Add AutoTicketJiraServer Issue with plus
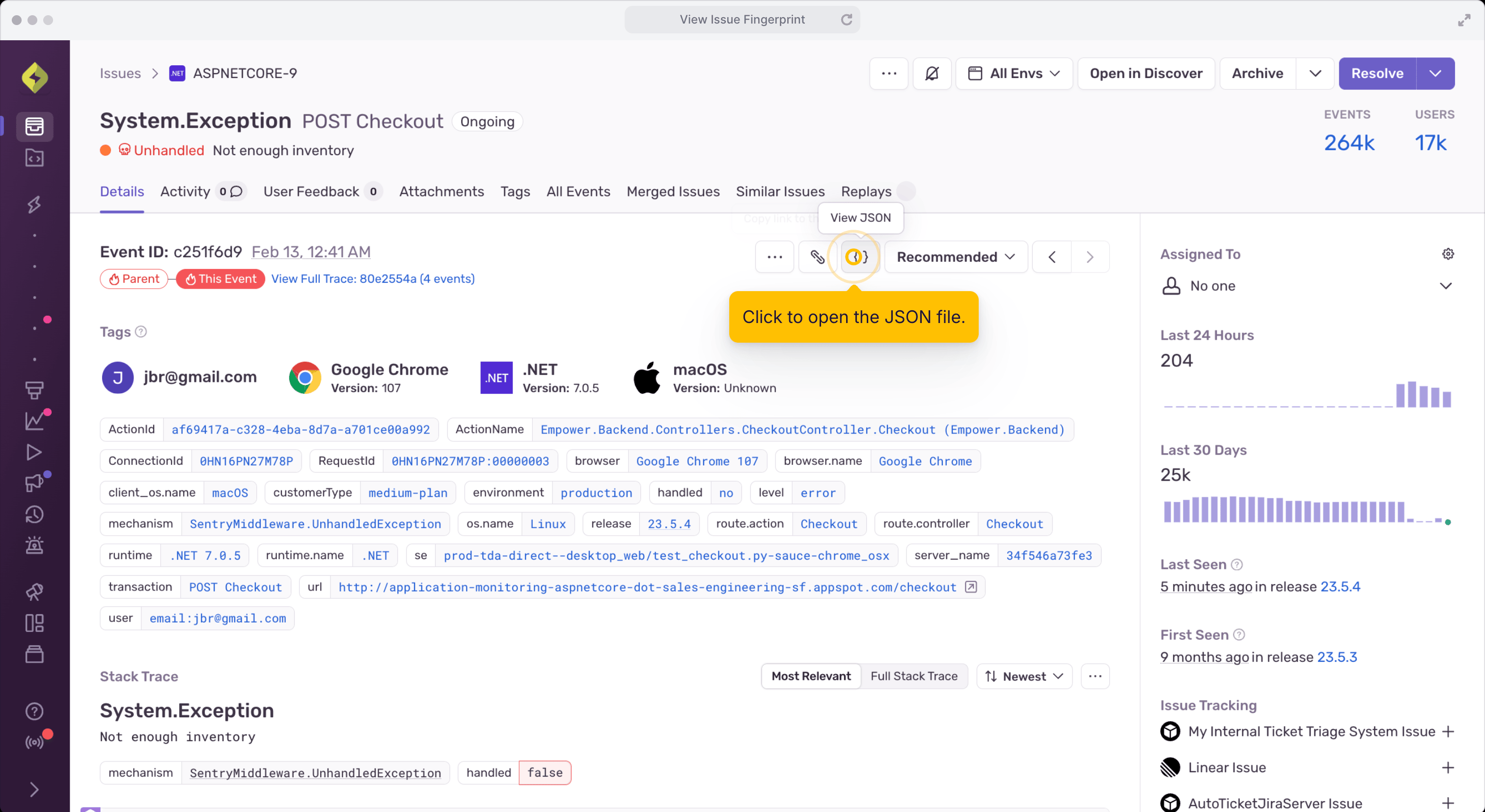 click(1448, 803)
